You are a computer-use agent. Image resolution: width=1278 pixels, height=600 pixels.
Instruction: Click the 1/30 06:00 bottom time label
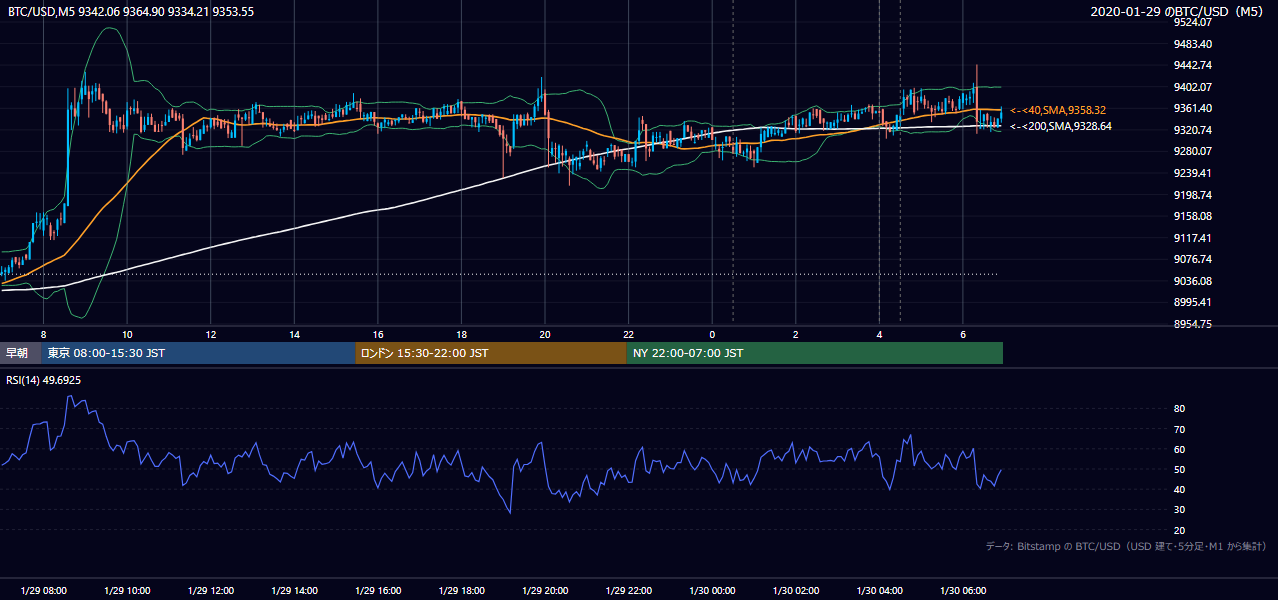coord(963,591)
